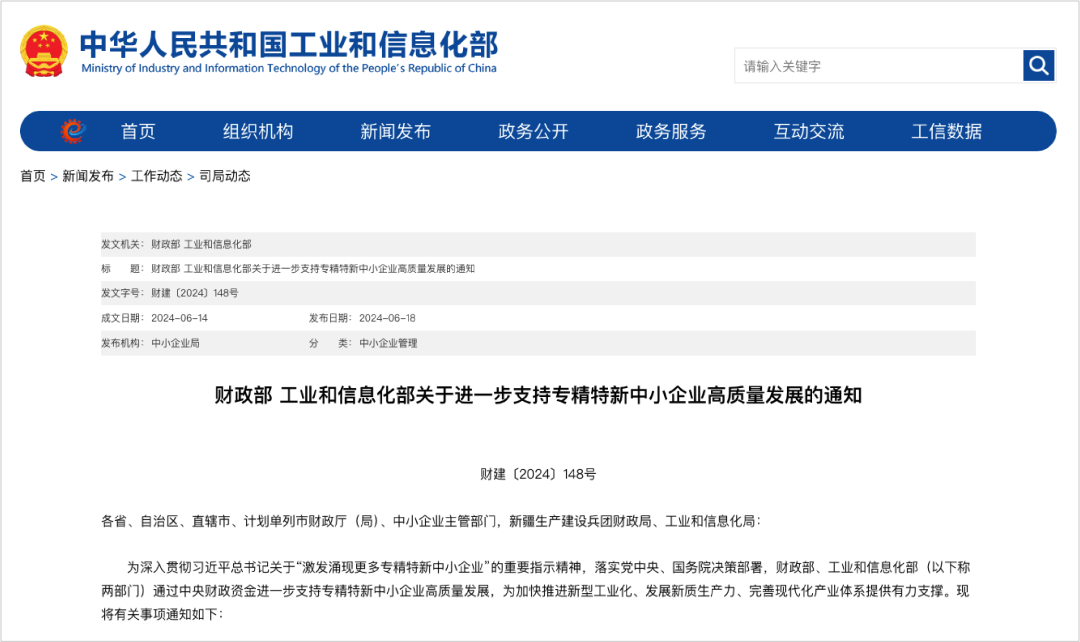
Task: Open the 工信数据 navigation menu
Action: click(x=946, y=131)
